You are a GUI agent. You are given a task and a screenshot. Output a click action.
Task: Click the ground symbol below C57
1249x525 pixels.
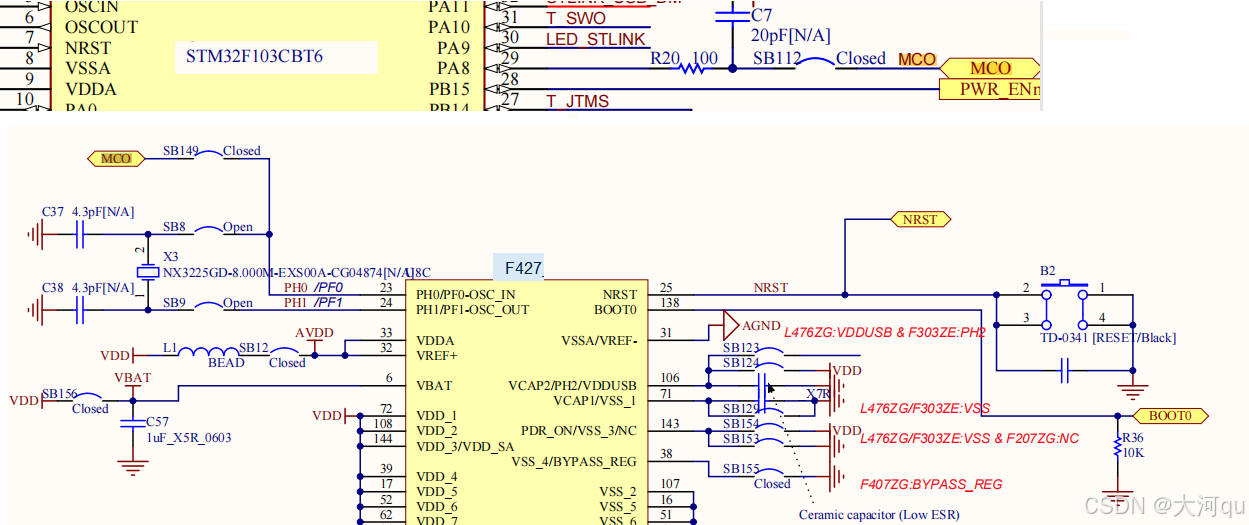131,466
